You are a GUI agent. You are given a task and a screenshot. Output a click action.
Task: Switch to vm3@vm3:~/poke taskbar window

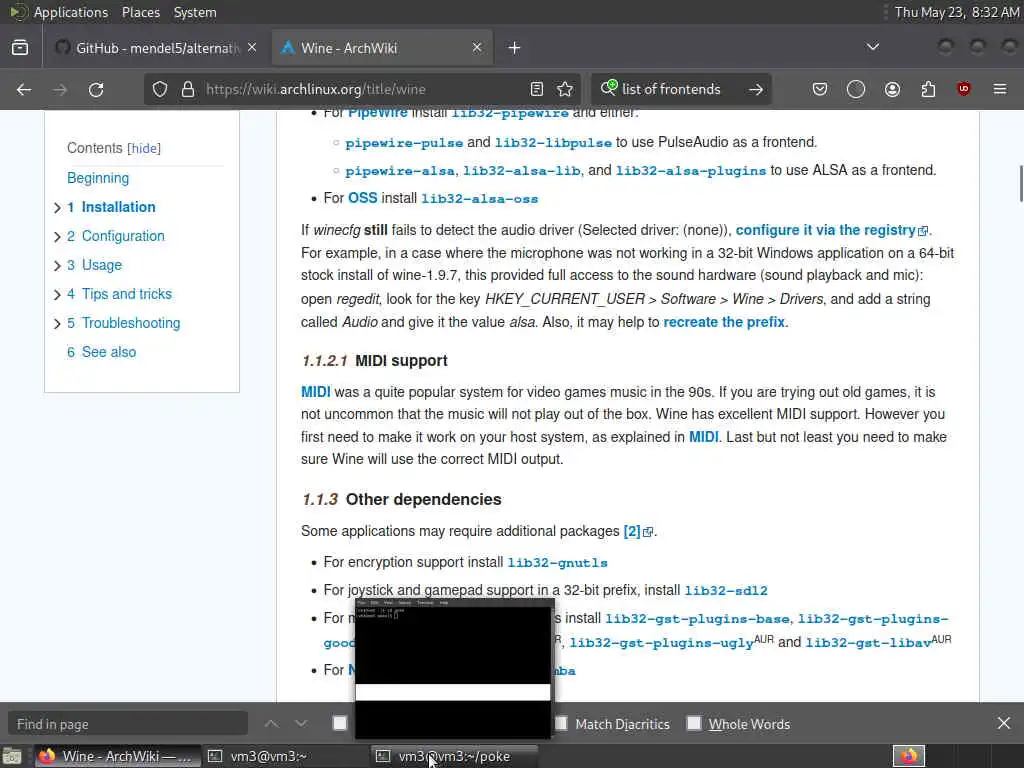pyautogui.click(x=455, y=756)
